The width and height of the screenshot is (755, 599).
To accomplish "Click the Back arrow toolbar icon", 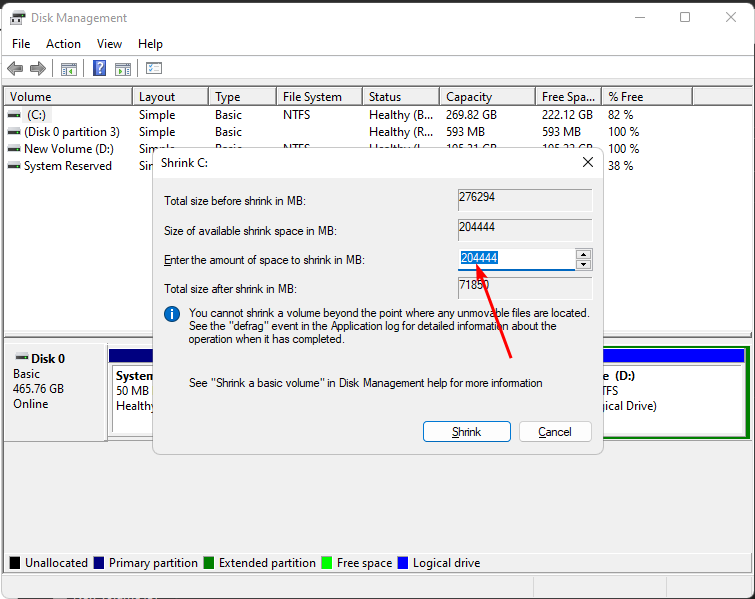I will [15, 68].
